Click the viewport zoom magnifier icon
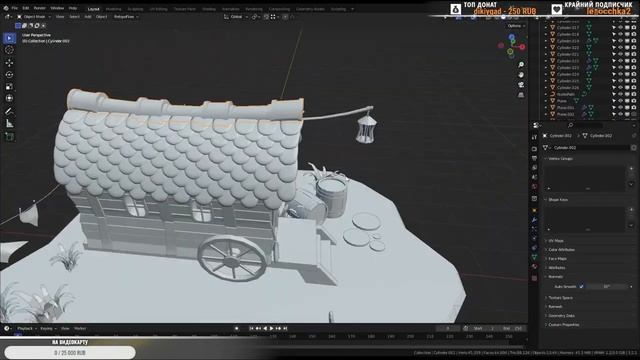640x360 pixels. tap(521, 65)
